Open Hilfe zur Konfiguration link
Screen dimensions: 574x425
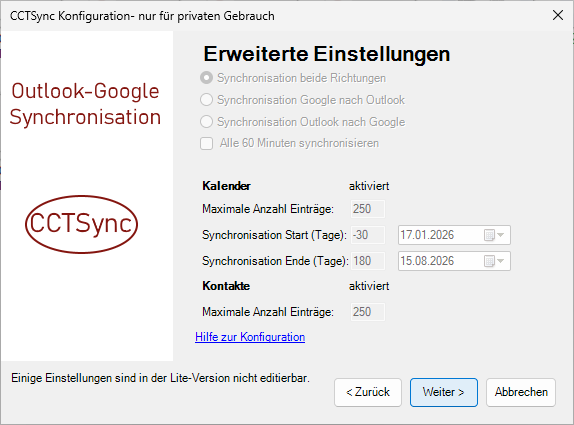click(x=250, y=337)
